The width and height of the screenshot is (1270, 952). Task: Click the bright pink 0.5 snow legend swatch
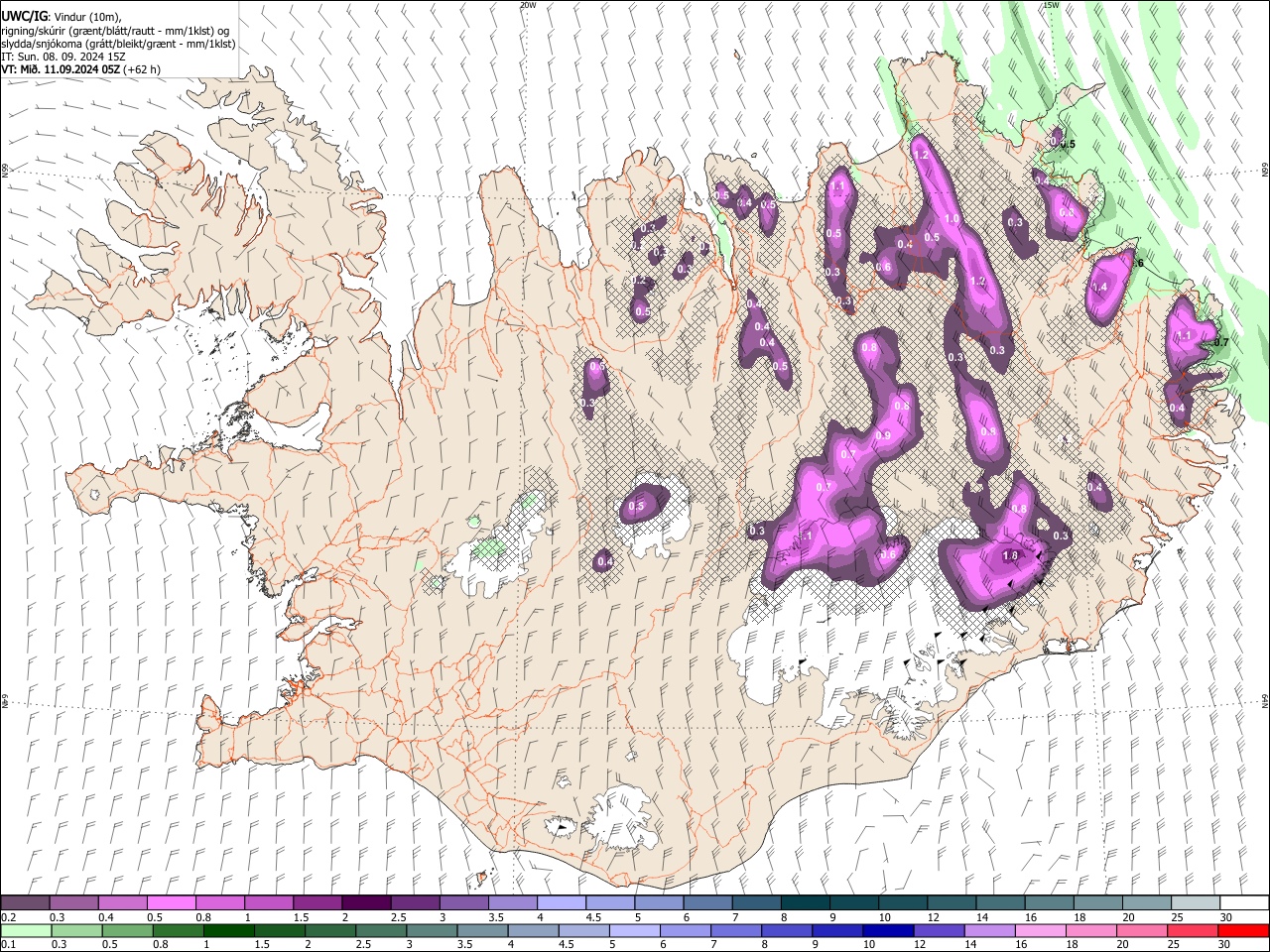click(x=172, y=902)
